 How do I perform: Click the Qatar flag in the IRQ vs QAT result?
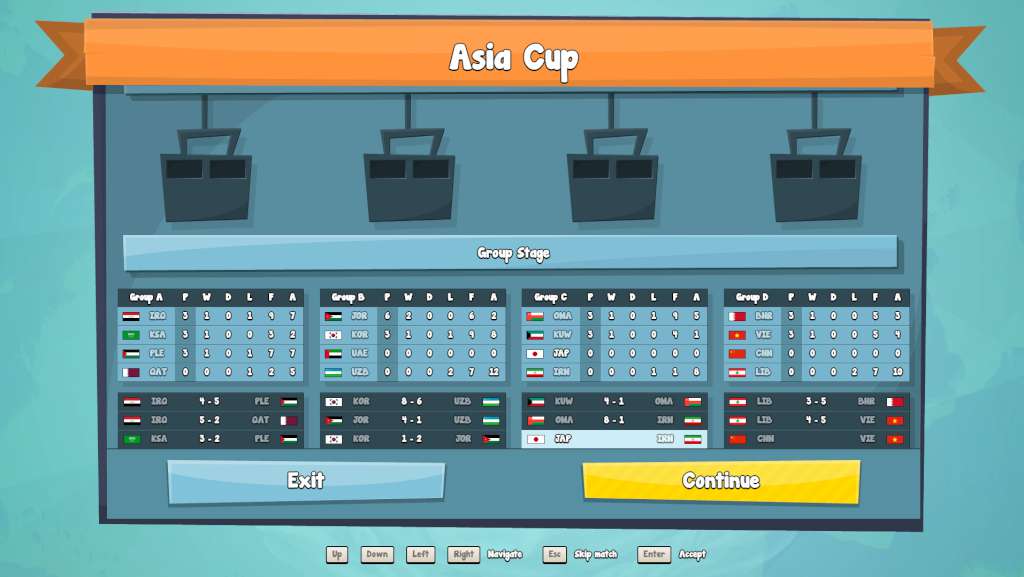point(287,421)
